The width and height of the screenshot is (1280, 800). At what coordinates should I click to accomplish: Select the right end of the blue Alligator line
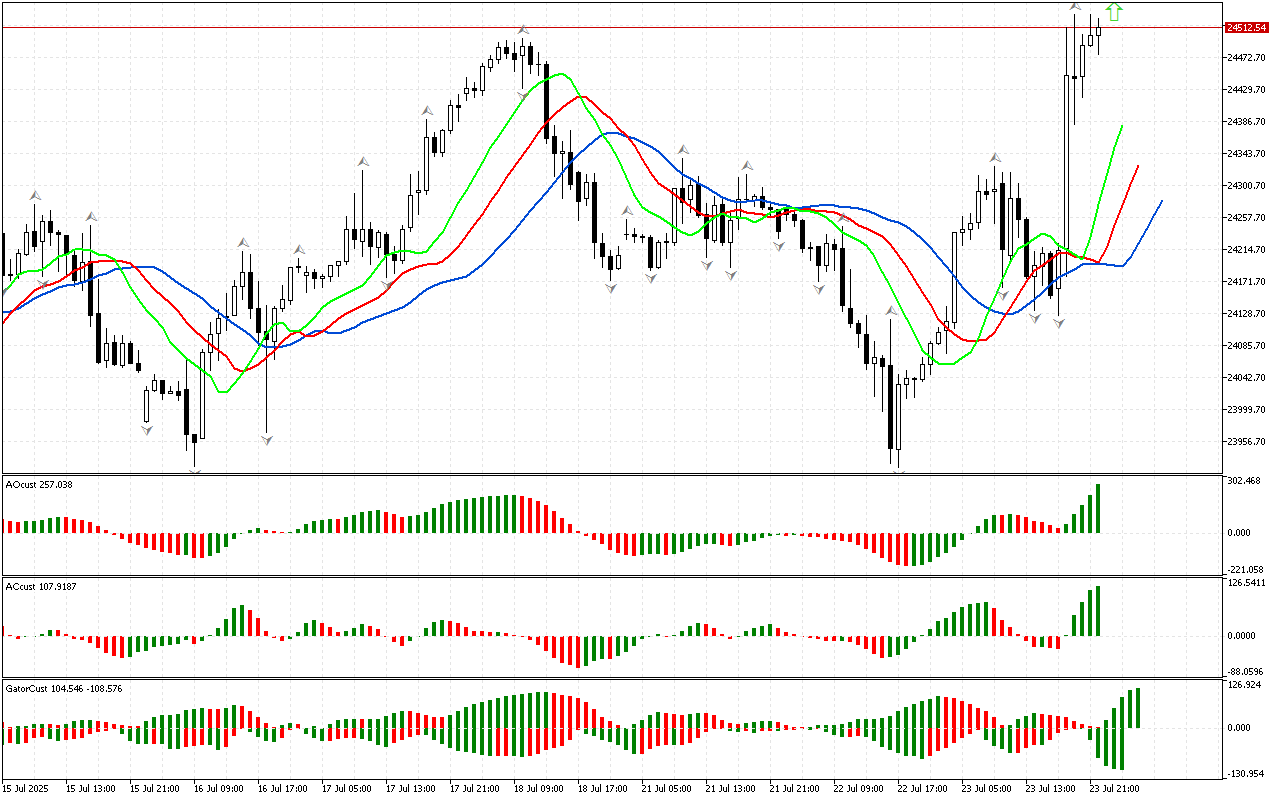coord(1161,201)
